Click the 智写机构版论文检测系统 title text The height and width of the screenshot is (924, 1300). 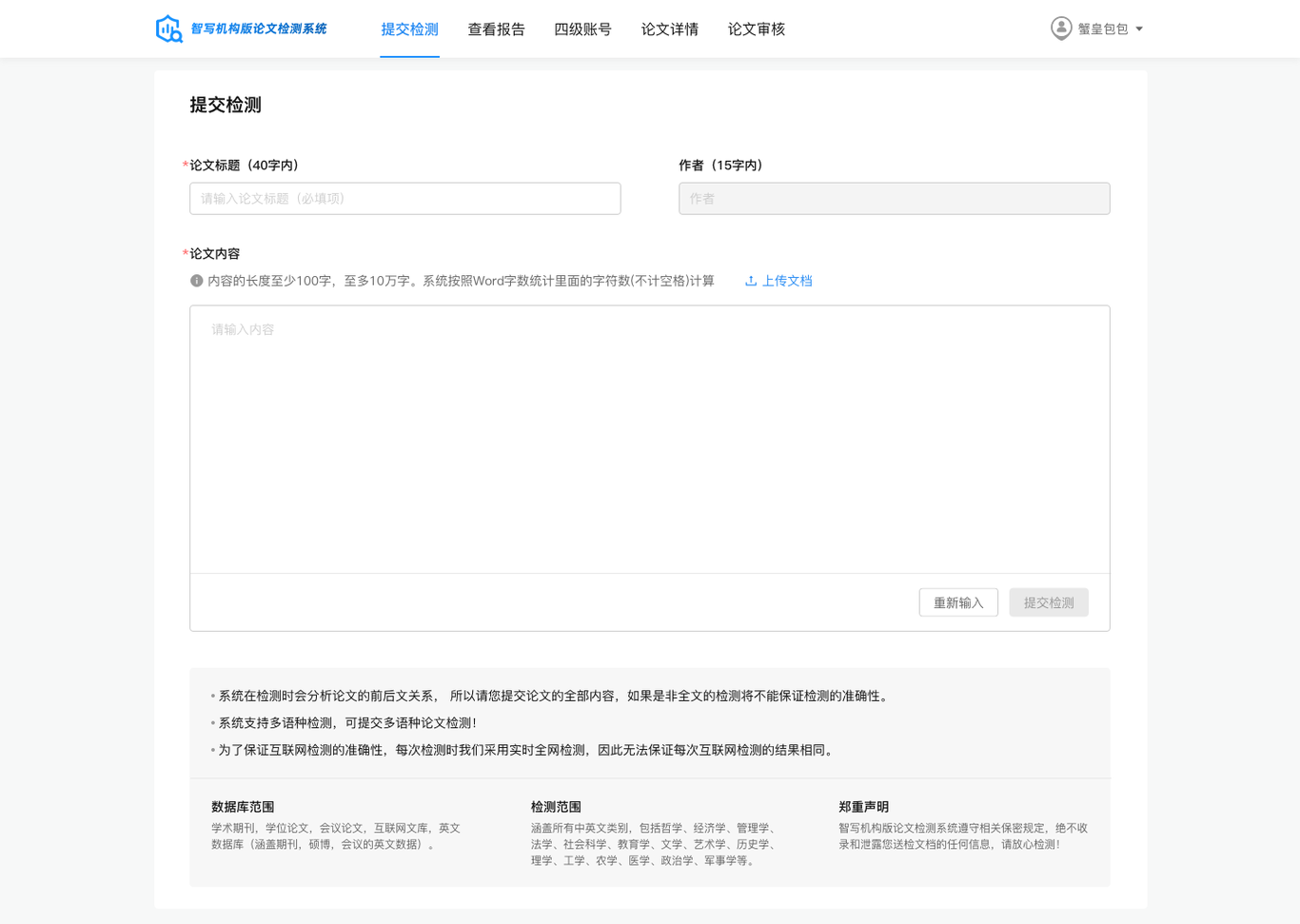(258, 29)
